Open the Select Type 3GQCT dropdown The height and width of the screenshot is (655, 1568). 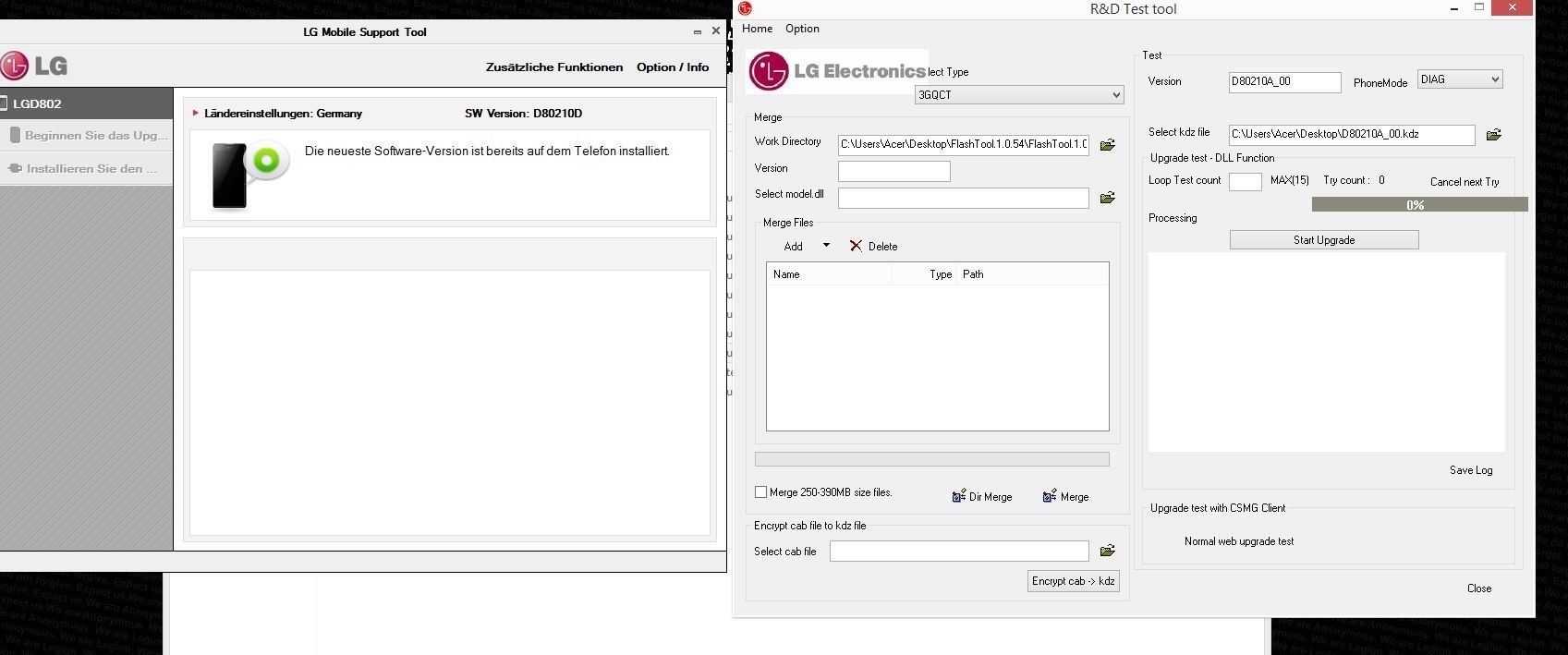1019,94
